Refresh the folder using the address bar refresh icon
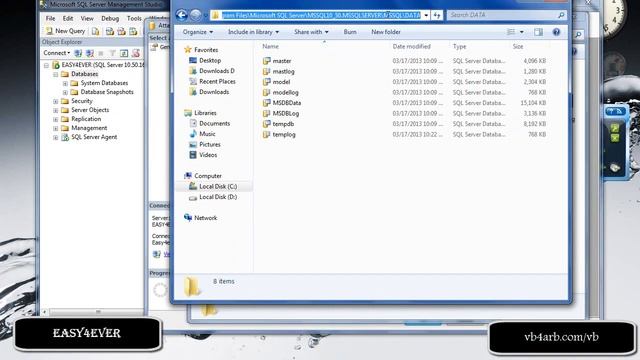The image size is (640, 360). 437,16
